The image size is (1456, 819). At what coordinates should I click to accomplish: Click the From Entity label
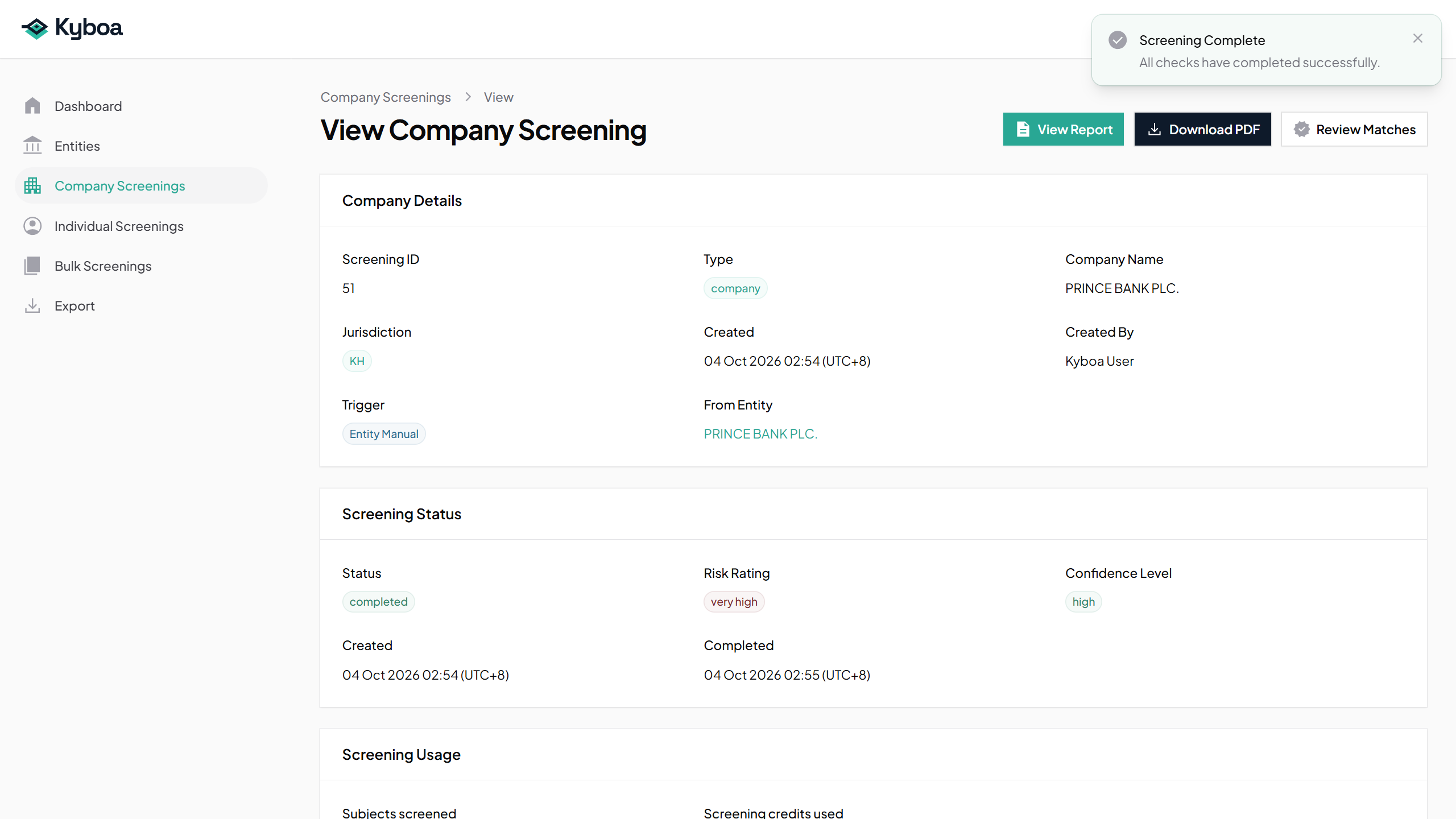[738, 405]
